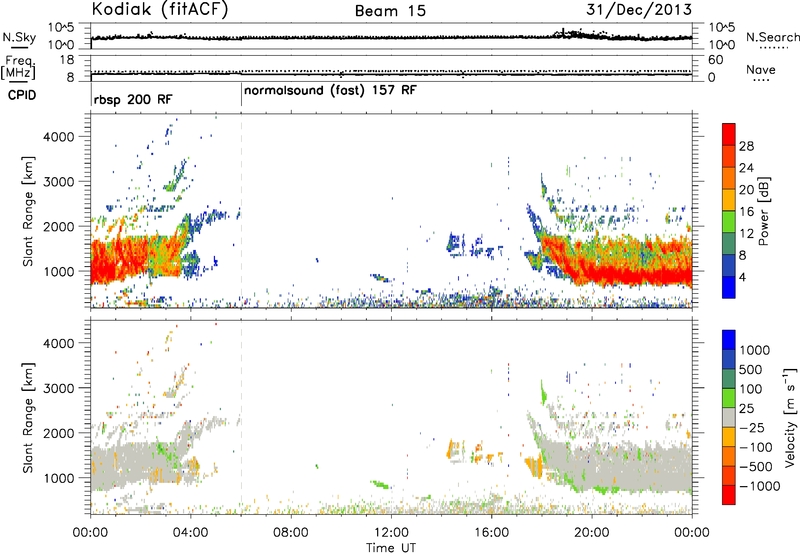The height and width of the screenshot is (554, 800).
Task: Click the '08:00' time tick label
Action: [x=291, y=533]
